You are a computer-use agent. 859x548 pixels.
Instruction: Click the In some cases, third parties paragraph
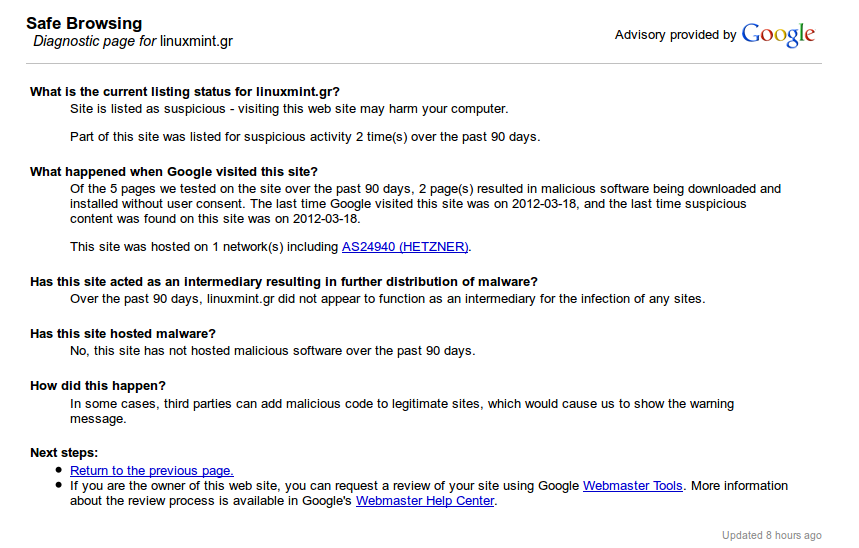click(x=401, y=404)
